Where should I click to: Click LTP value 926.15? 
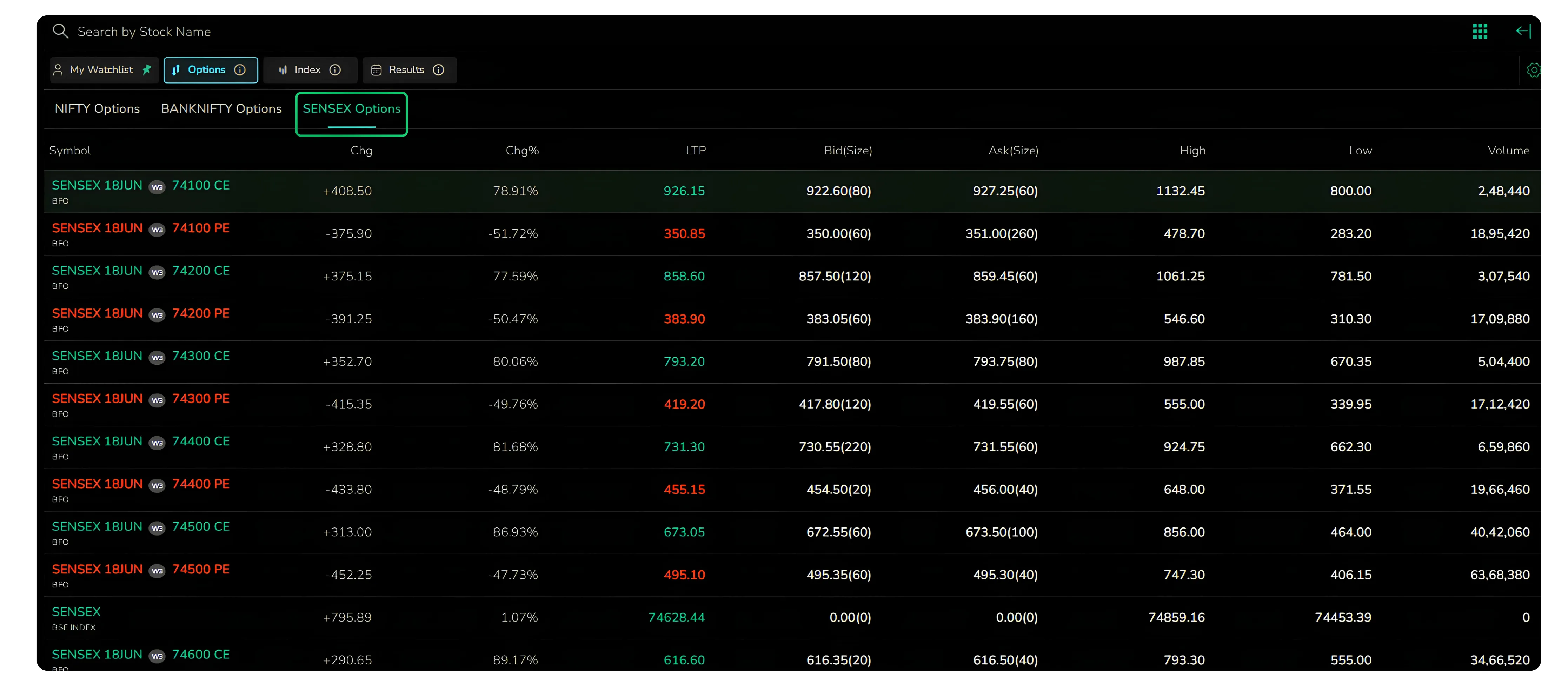point(684,191)
